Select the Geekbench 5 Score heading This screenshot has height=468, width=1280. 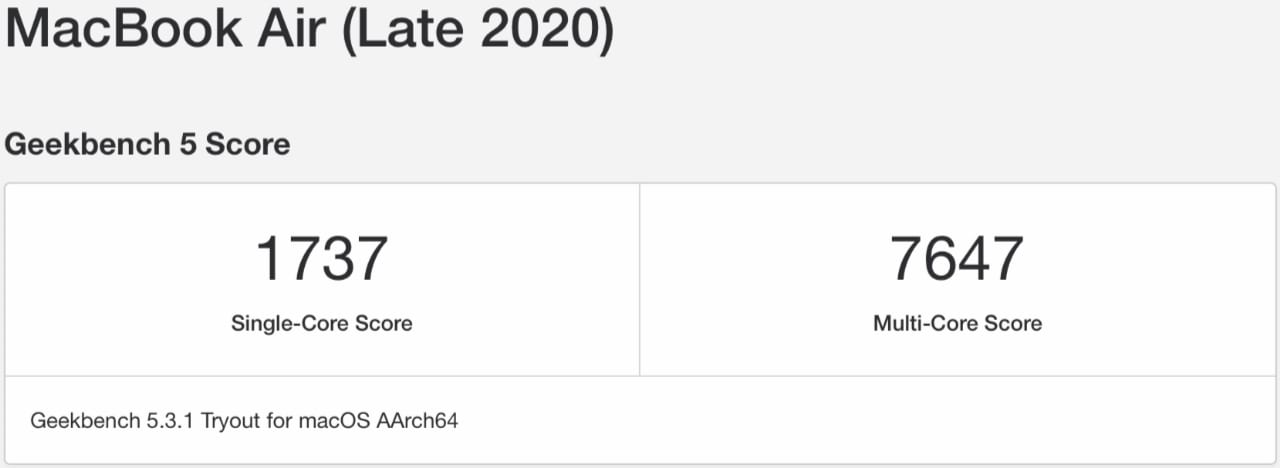pos(148,144)
